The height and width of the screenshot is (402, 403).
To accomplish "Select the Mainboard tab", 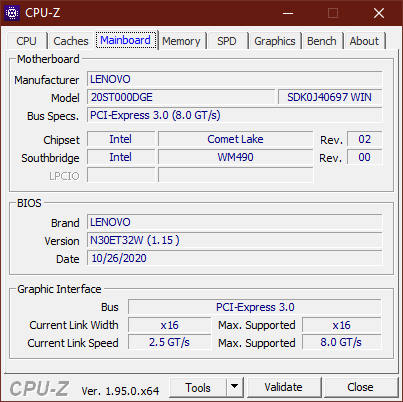I will click(125, 40).
